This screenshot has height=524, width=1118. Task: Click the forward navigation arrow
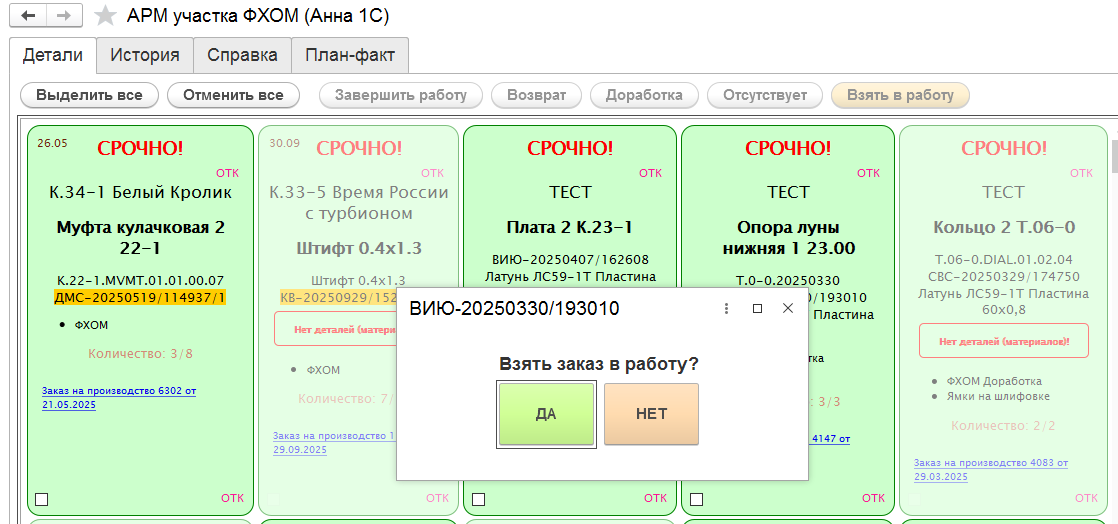click(x=63, y=16)
